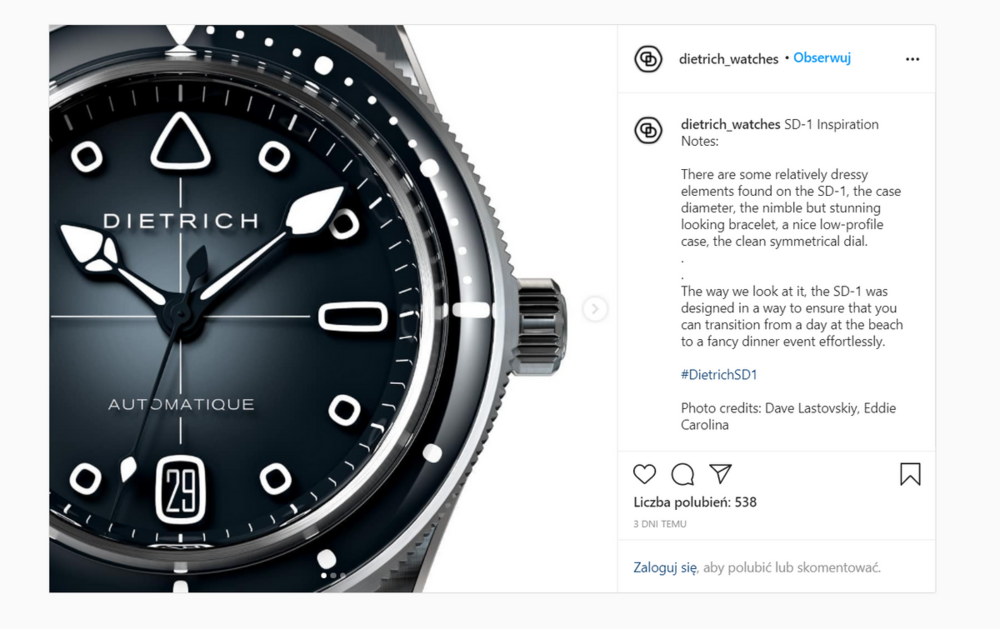Image resolution: width=1000 pixels, height=629 pixels.
Task: Click Zaloguj się login link
Action: [665, 567]
